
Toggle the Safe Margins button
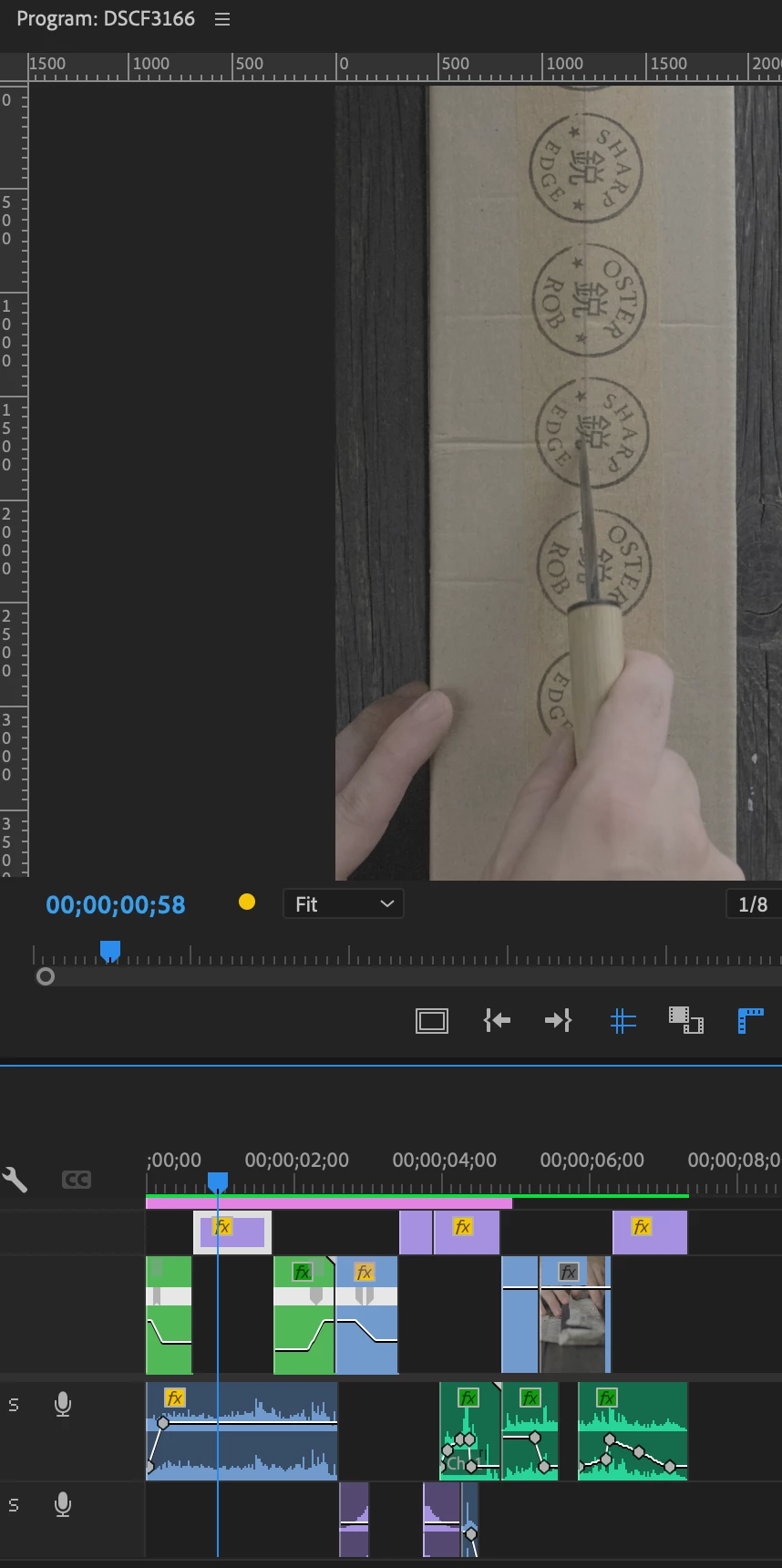coord(432,1020)
